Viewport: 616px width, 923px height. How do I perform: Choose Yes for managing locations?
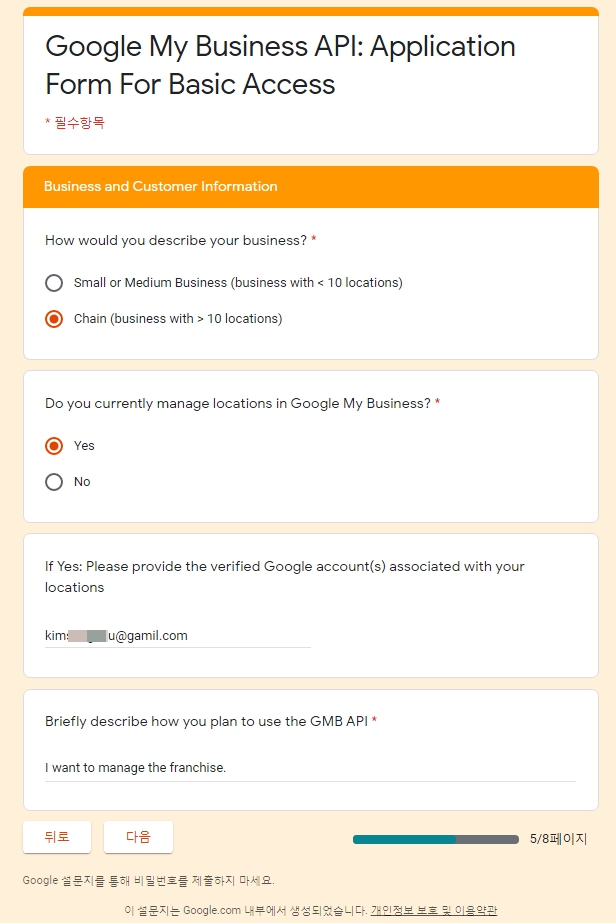point(54,446)
